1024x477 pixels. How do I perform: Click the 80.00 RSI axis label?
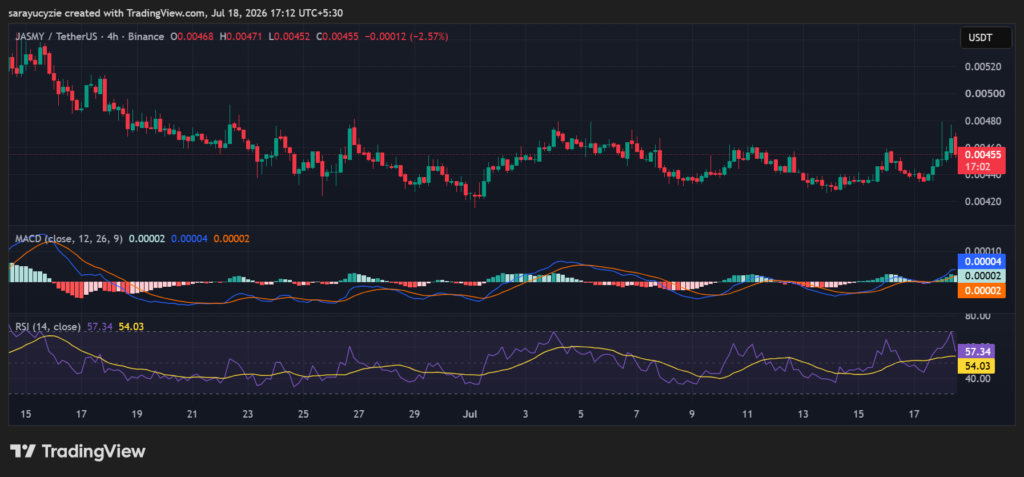(x=977, y=316)
